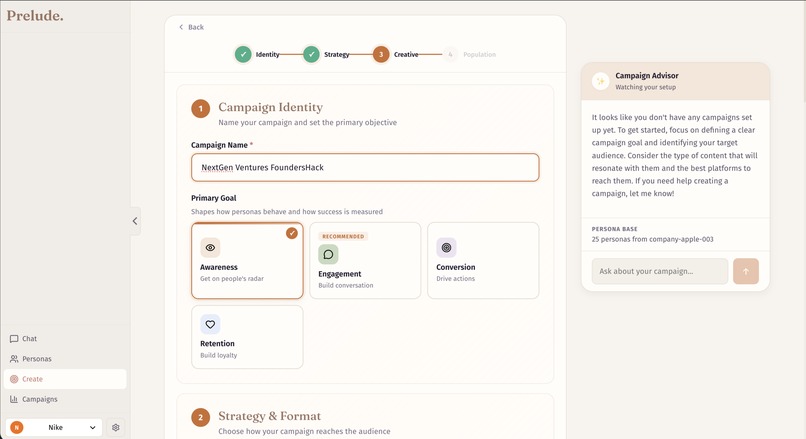Open the Creative step label
Screen dimensions: 806x439
(406, 54)
